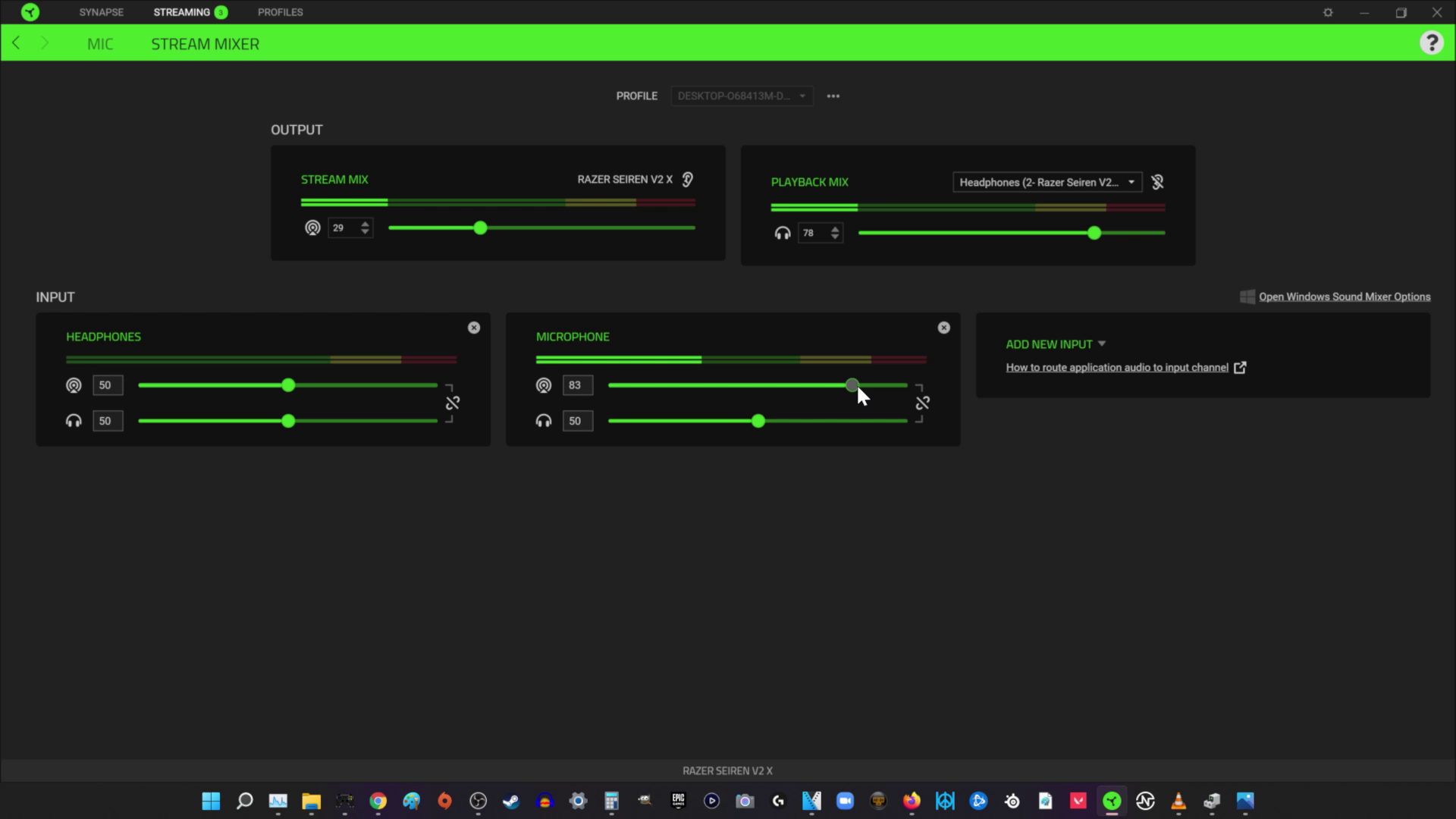Open File Explorer from the taskbar
This screenshot has width=1456, height=819.
(x=311, y=801)
